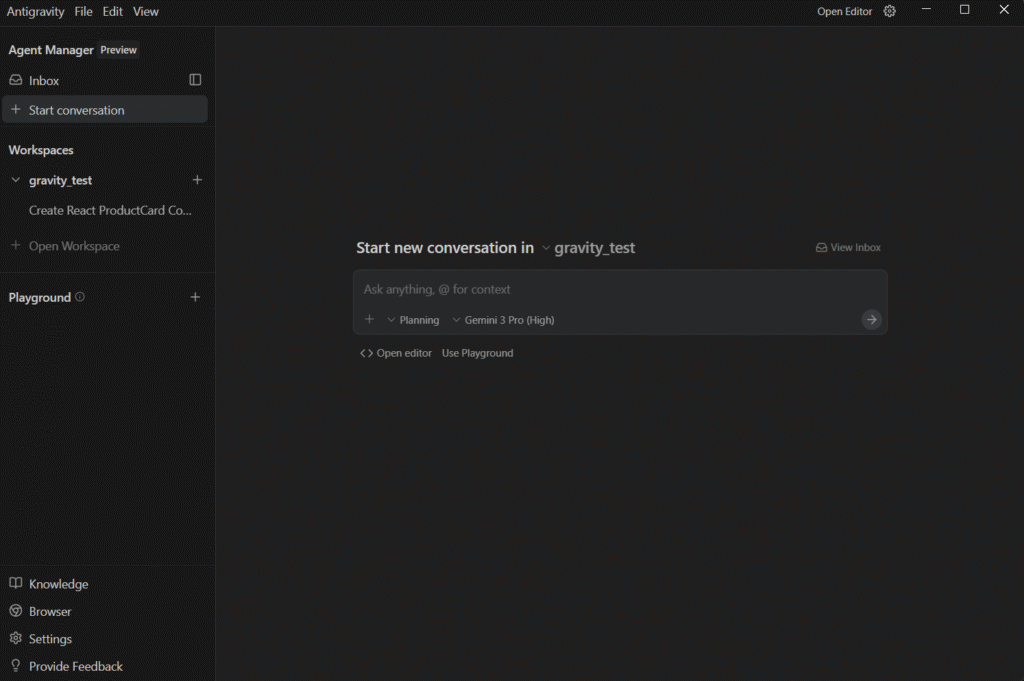Change workspace using the gravity_test dropdown
The image size is (1024, 681).
click(x=589, y=248)
